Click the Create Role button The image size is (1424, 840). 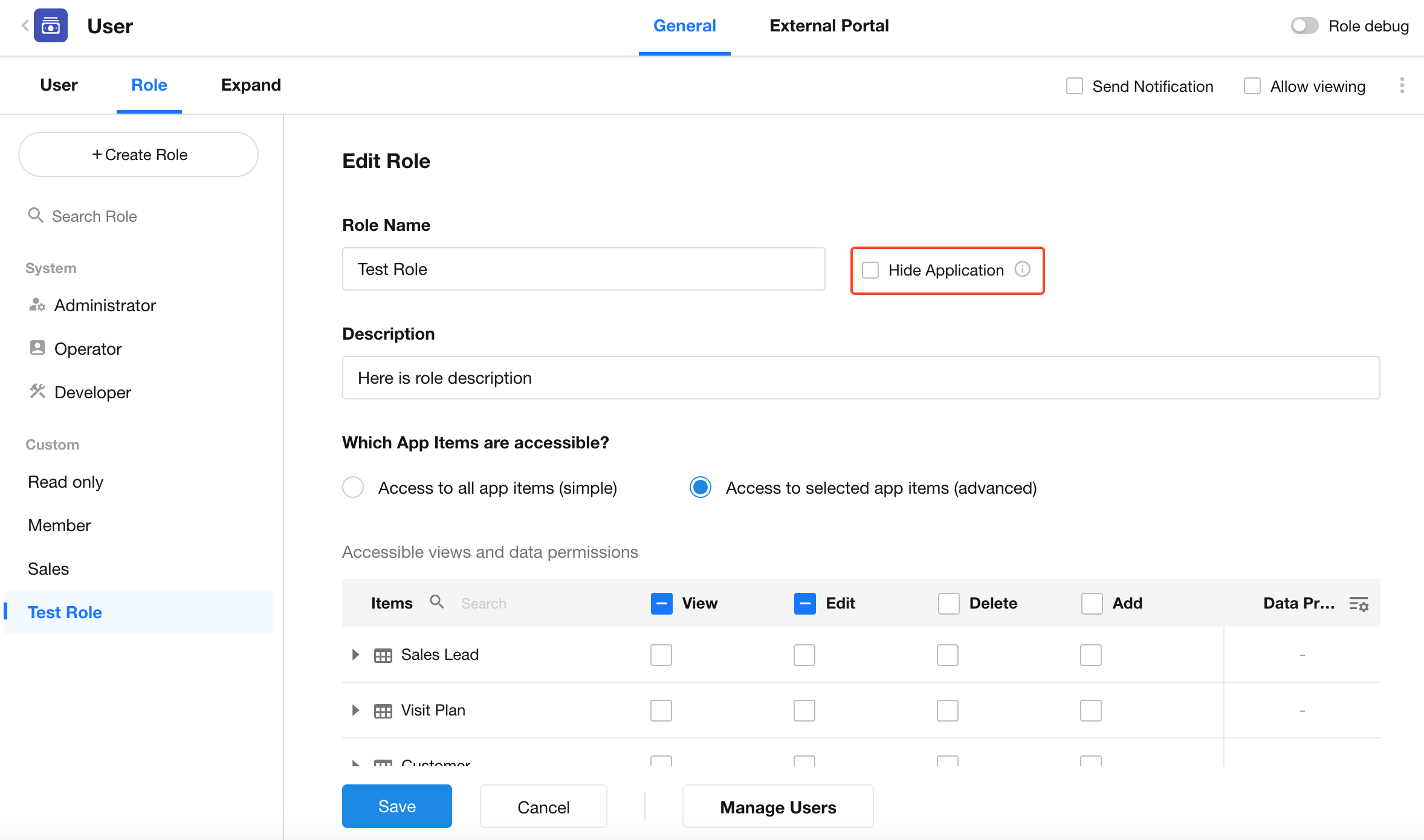point(138,155)
